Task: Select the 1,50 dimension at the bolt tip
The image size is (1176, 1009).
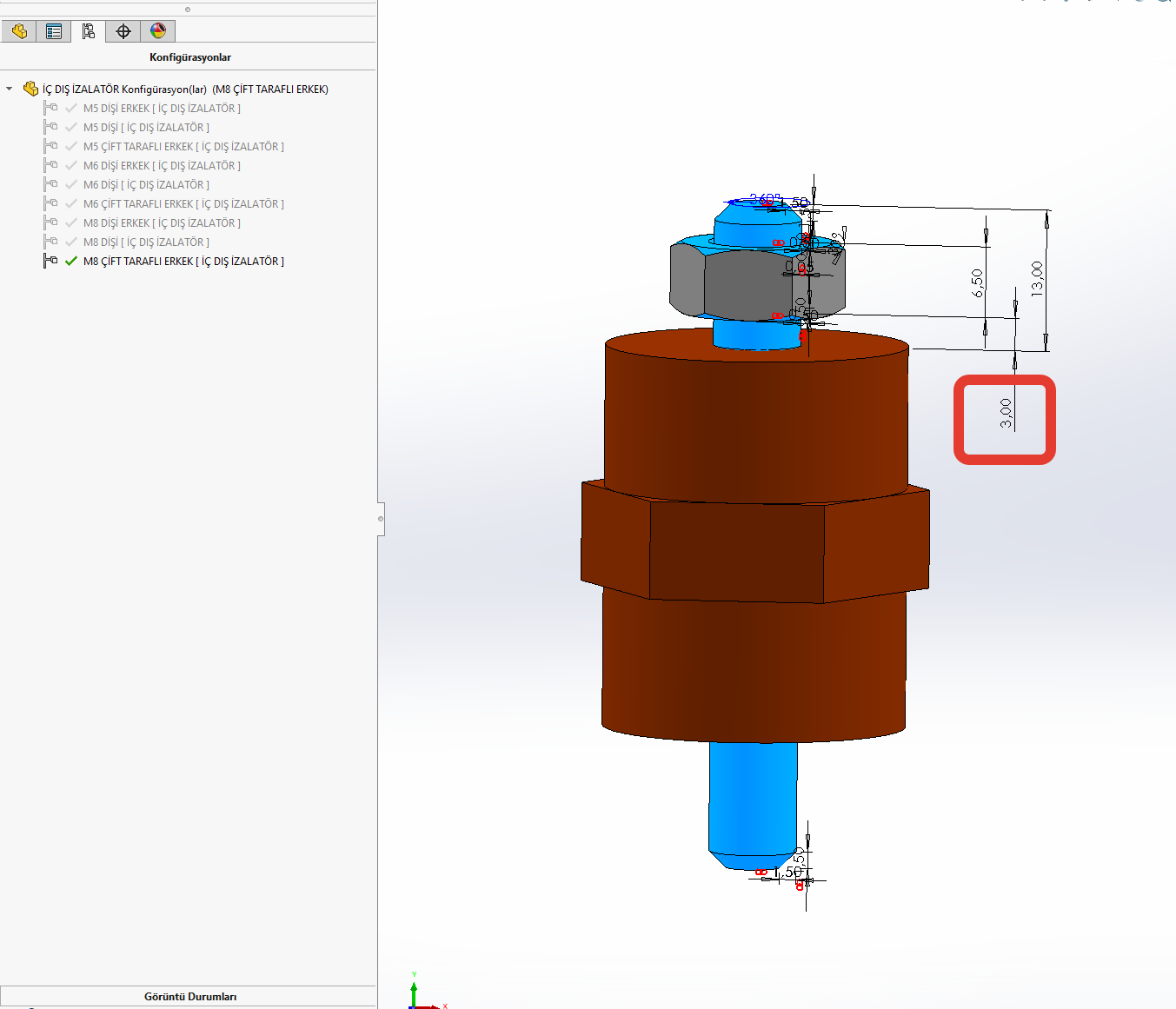Action: click(788, 871)
